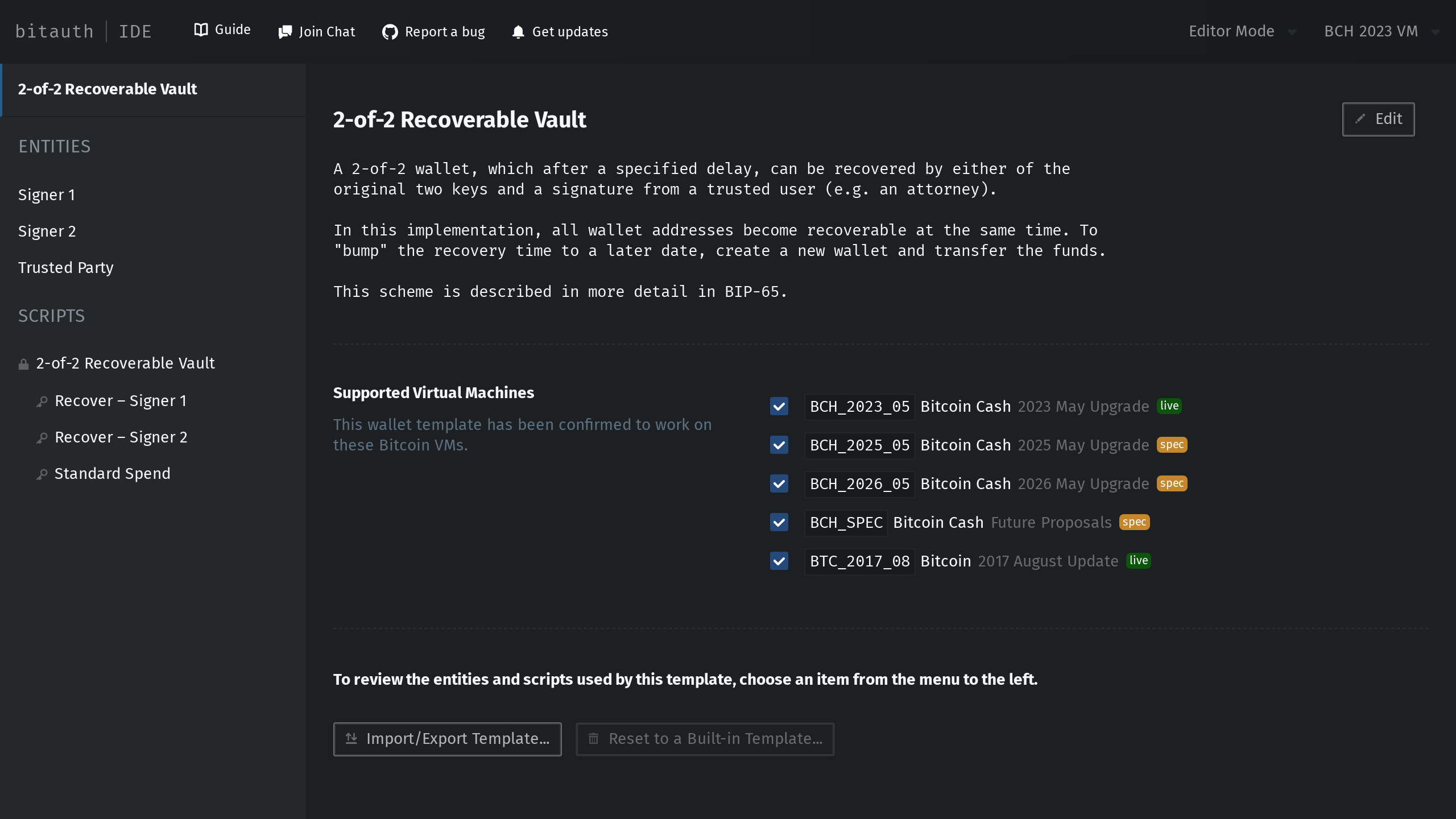
Task: Click Reset to a Built-in Template button
Action: (705, 739)
